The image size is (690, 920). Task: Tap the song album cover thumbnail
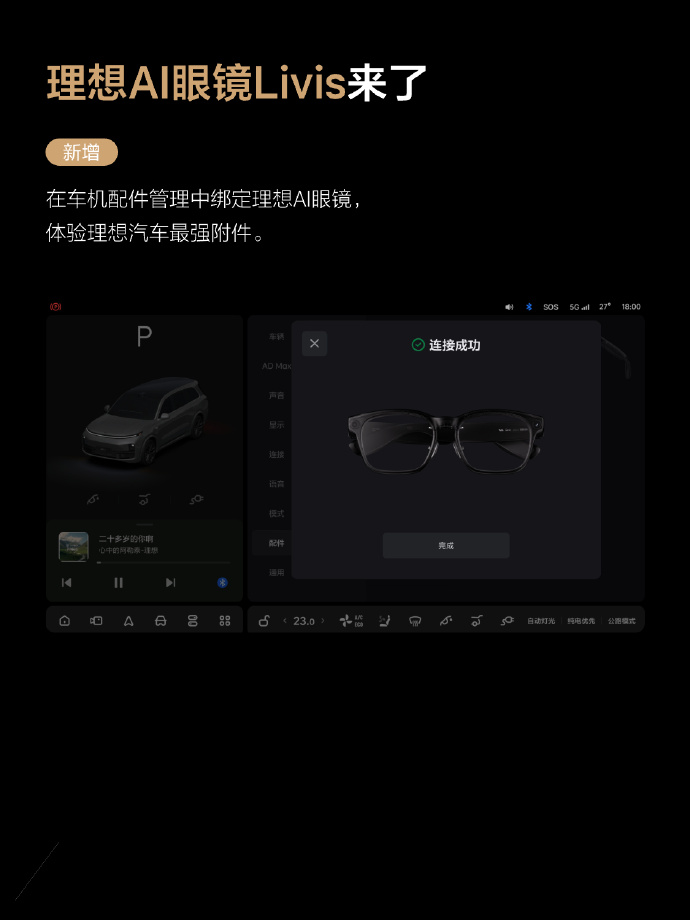pos(73,547)
